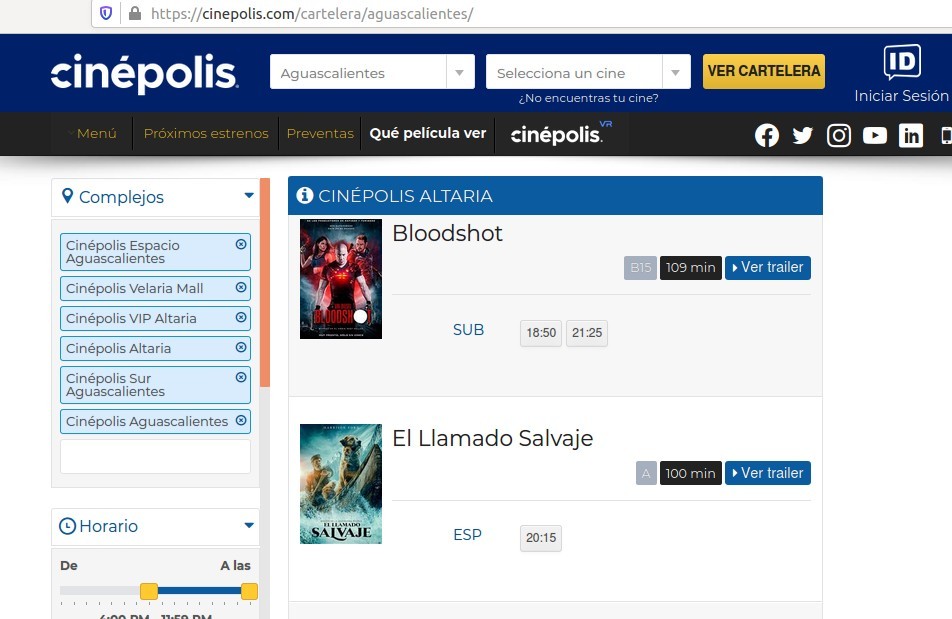Click the clock icon in Horario
The image size is (952, 619).
tap(67, 526)
